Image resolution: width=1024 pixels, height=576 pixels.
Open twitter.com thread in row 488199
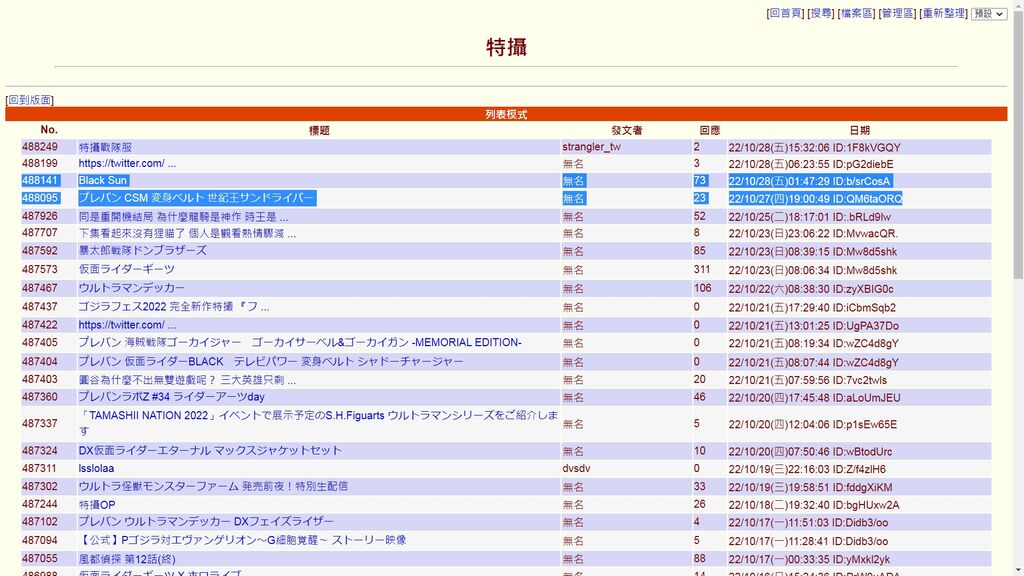point(127,163)
